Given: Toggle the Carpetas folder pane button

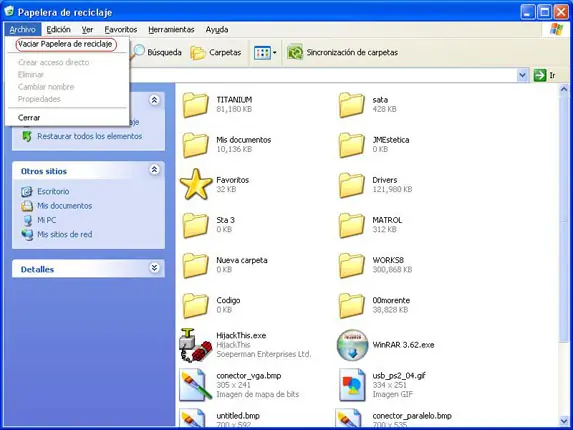Looking at the screenshot, I should coord(216,53).
